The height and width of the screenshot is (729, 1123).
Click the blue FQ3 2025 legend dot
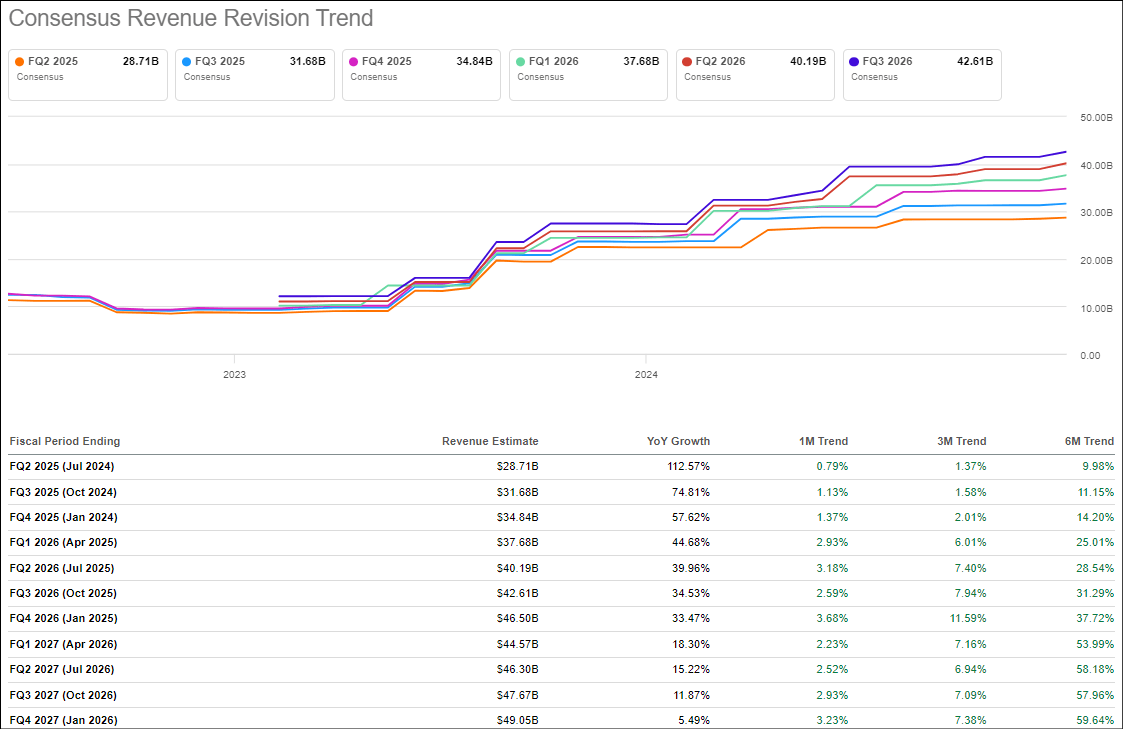[187, 61]
